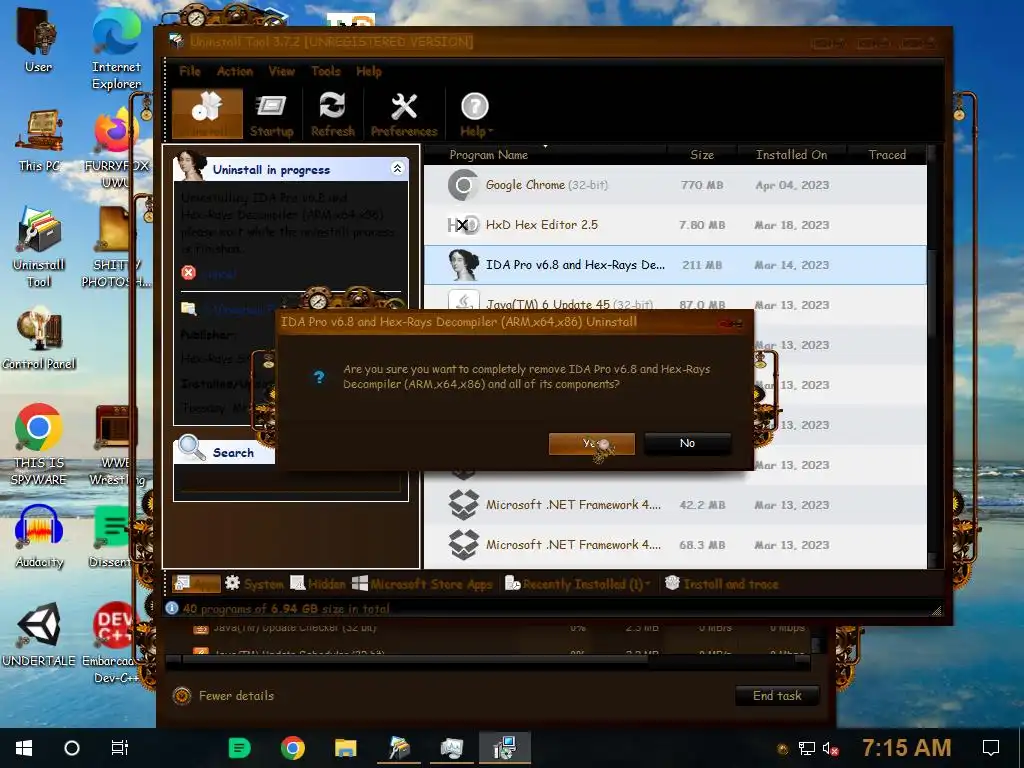Open the Uninstall Tool desktop shortcut
Viewport: 1024px width, 768px height.
(39, 247)
